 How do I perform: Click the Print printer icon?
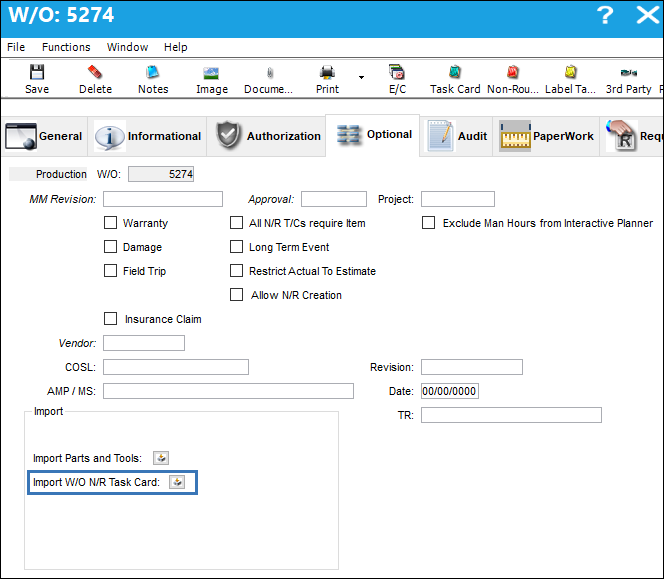[x=327, y=72]
